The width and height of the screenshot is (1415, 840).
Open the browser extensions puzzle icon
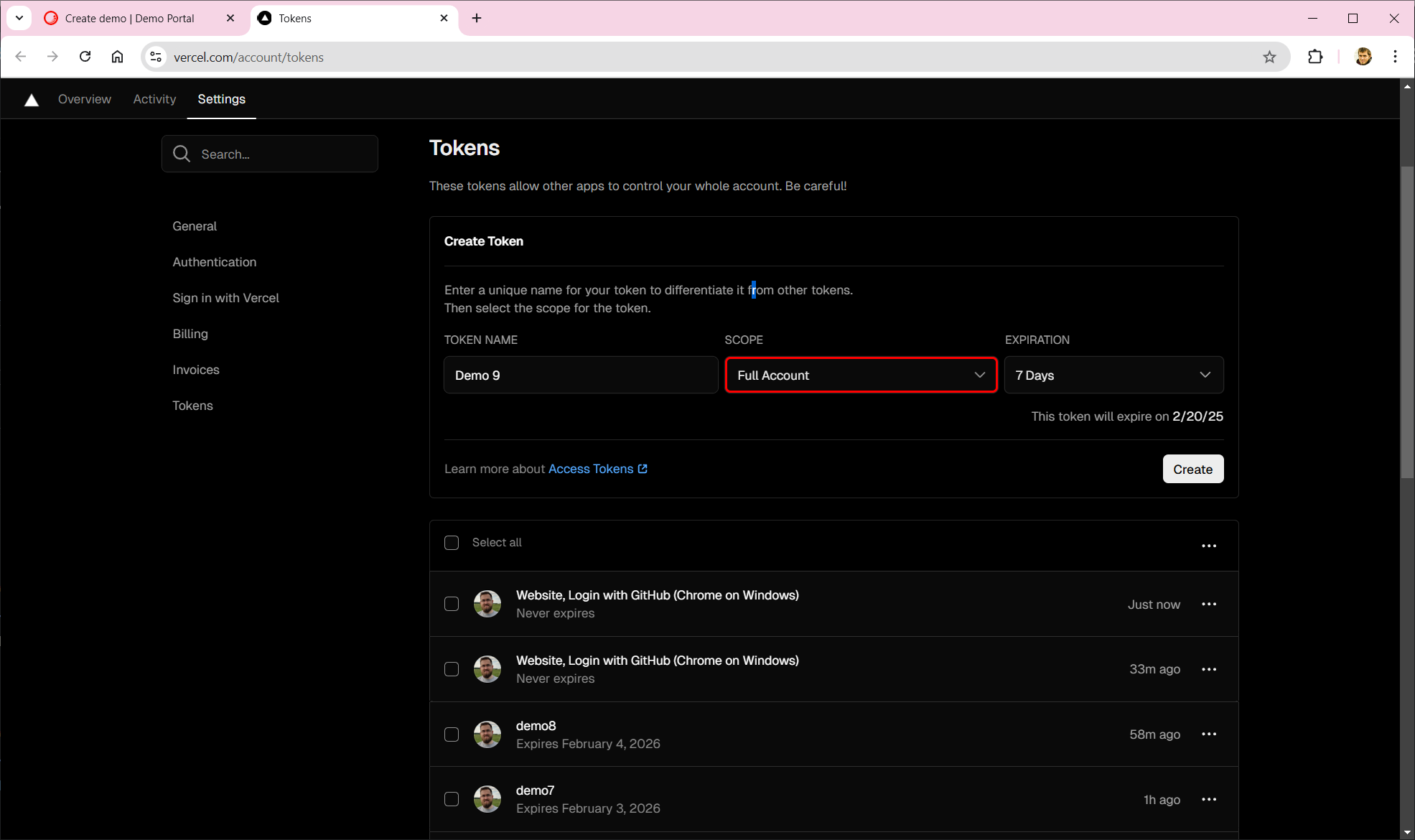tap(1315, 57)
